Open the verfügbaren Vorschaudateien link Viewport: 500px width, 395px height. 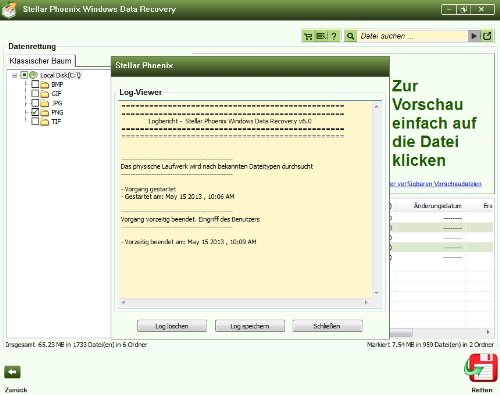click(x=436, y=184)
